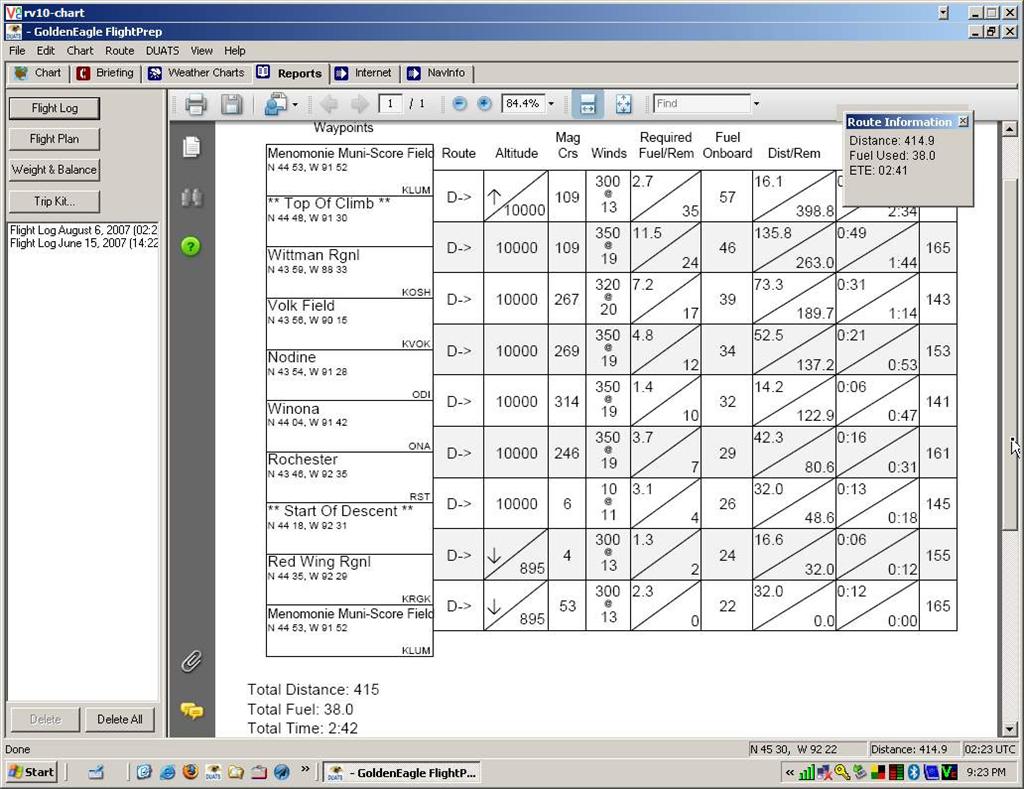Click the Red Wing Rgnl waypoint text
Image resolution: width=1024 pixels, height=789 pixels.
319,562
